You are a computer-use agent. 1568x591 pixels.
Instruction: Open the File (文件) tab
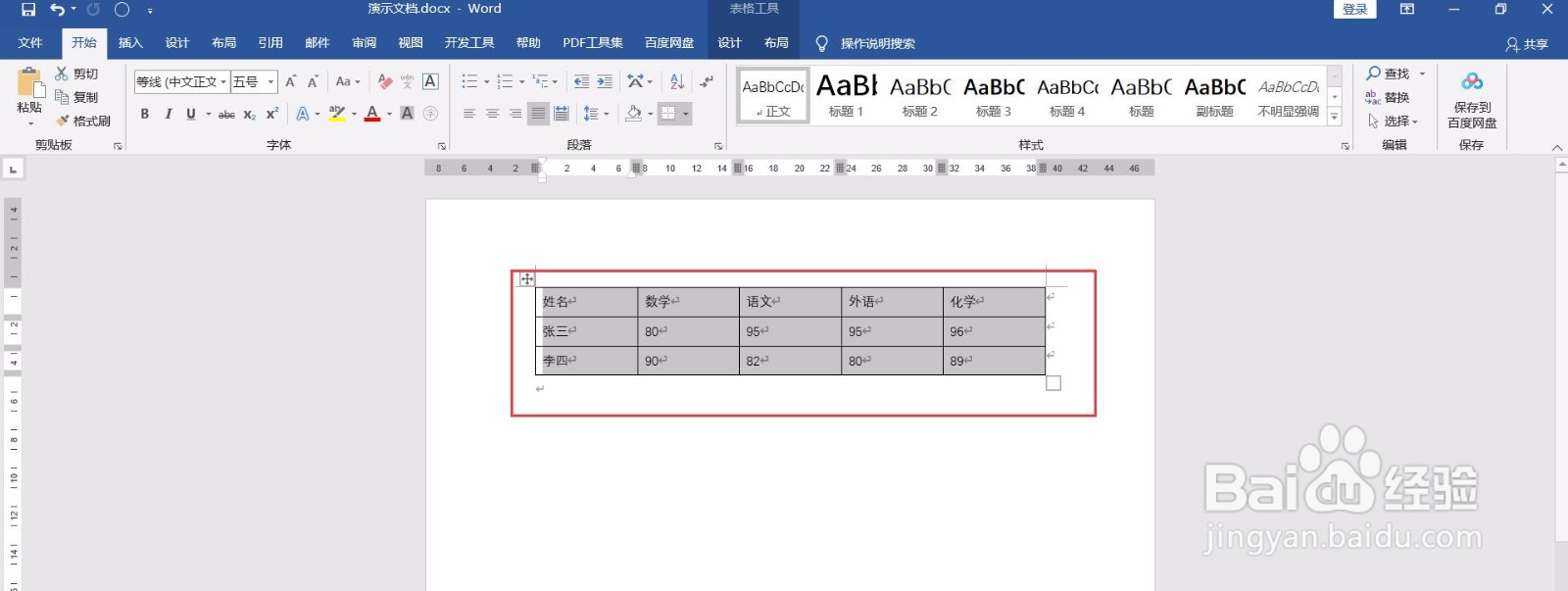click(x=30, y=43)
